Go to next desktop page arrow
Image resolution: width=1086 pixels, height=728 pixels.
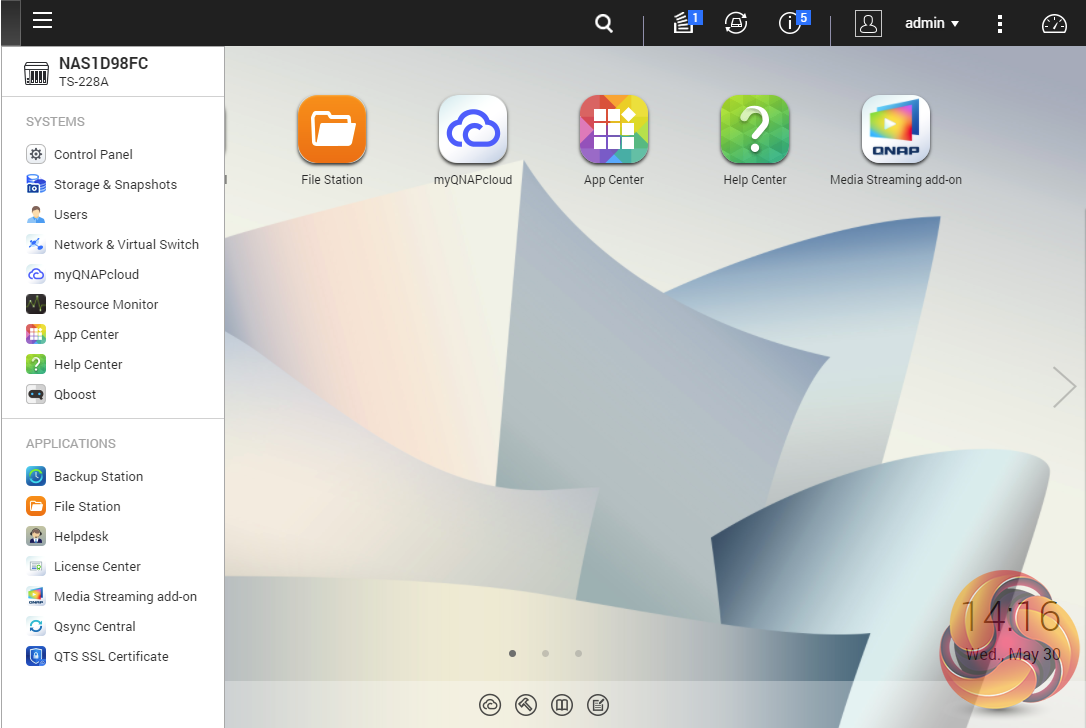pos(1063,387)
